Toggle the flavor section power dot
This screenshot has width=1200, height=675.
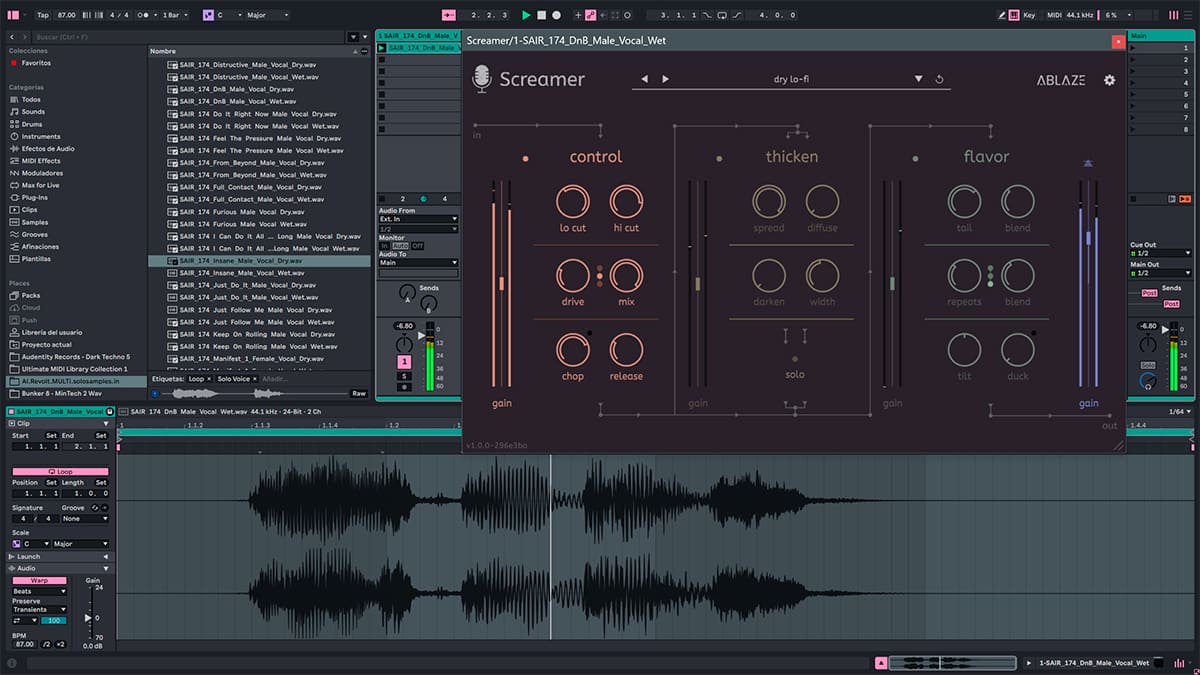[x=915, y=158]
